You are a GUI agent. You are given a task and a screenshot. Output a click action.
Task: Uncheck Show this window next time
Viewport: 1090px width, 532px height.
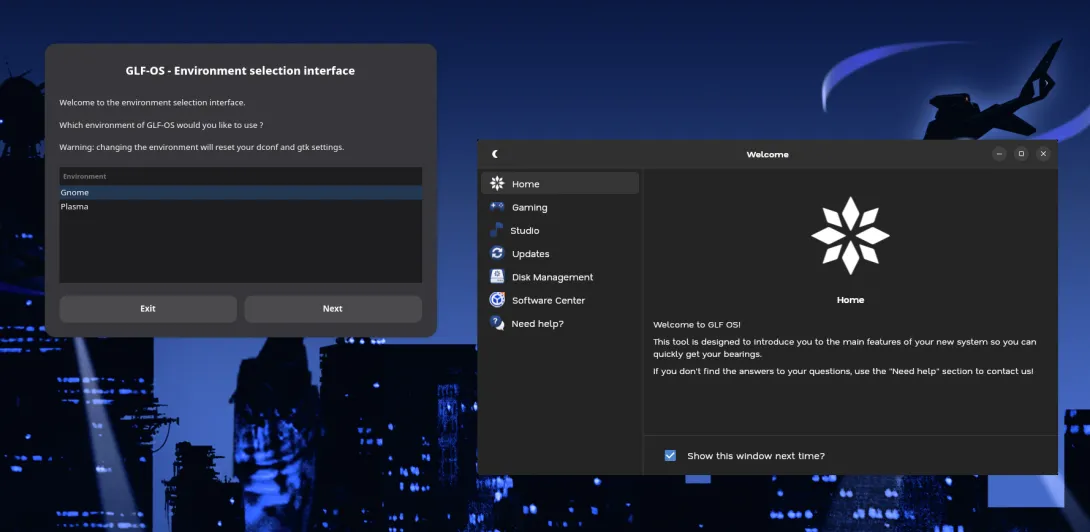(x=670, y=456)
